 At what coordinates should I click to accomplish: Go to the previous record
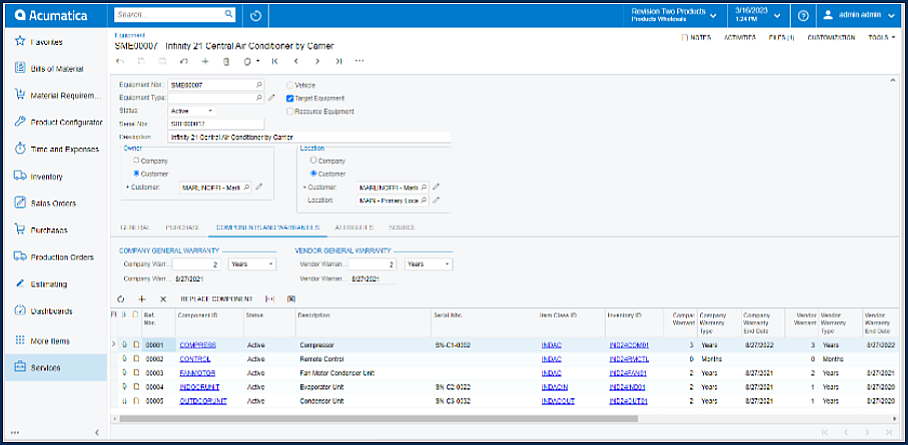(296, 61)
